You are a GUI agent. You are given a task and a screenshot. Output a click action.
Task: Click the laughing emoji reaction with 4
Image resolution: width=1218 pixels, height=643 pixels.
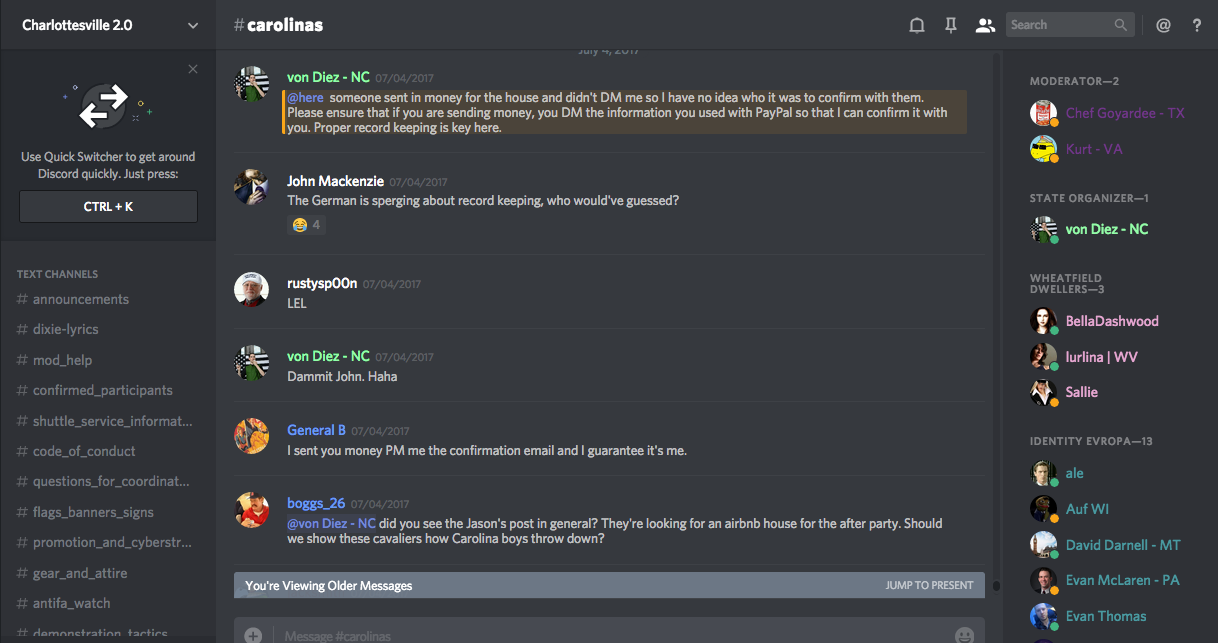[x=306, y=225]
